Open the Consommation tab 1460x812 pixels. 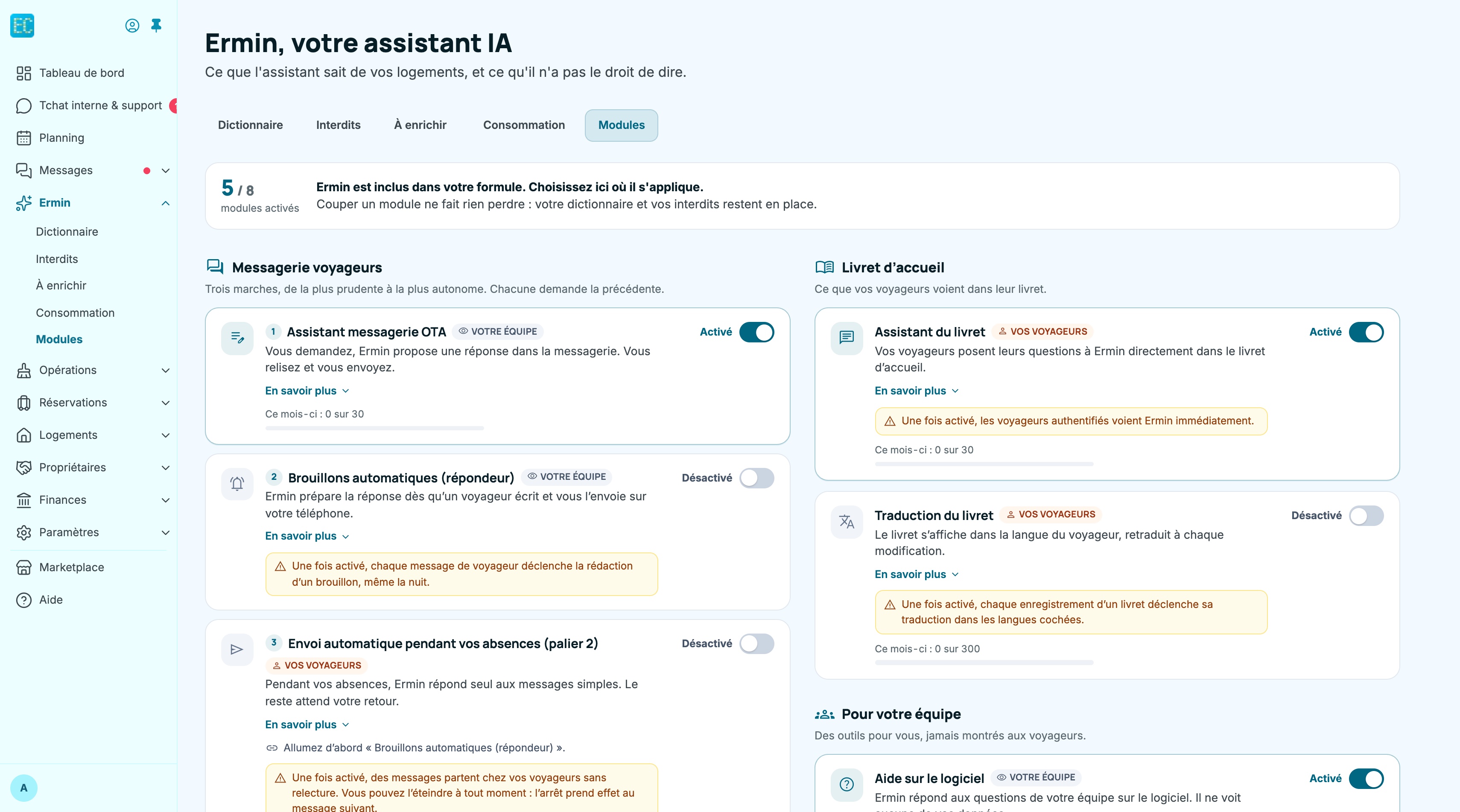pos(524,125)
